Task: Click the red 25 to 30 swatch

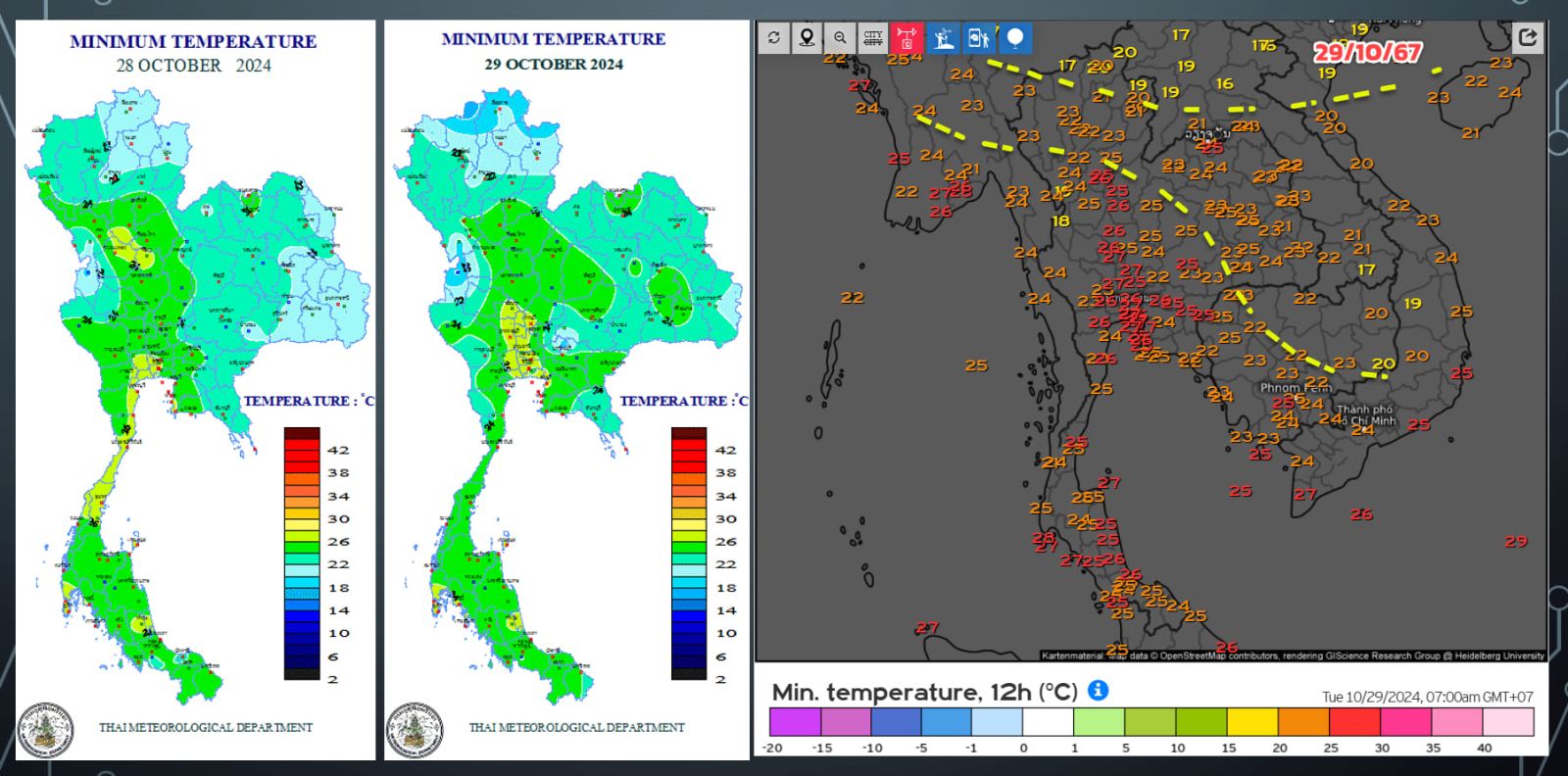Action: 1354,722
